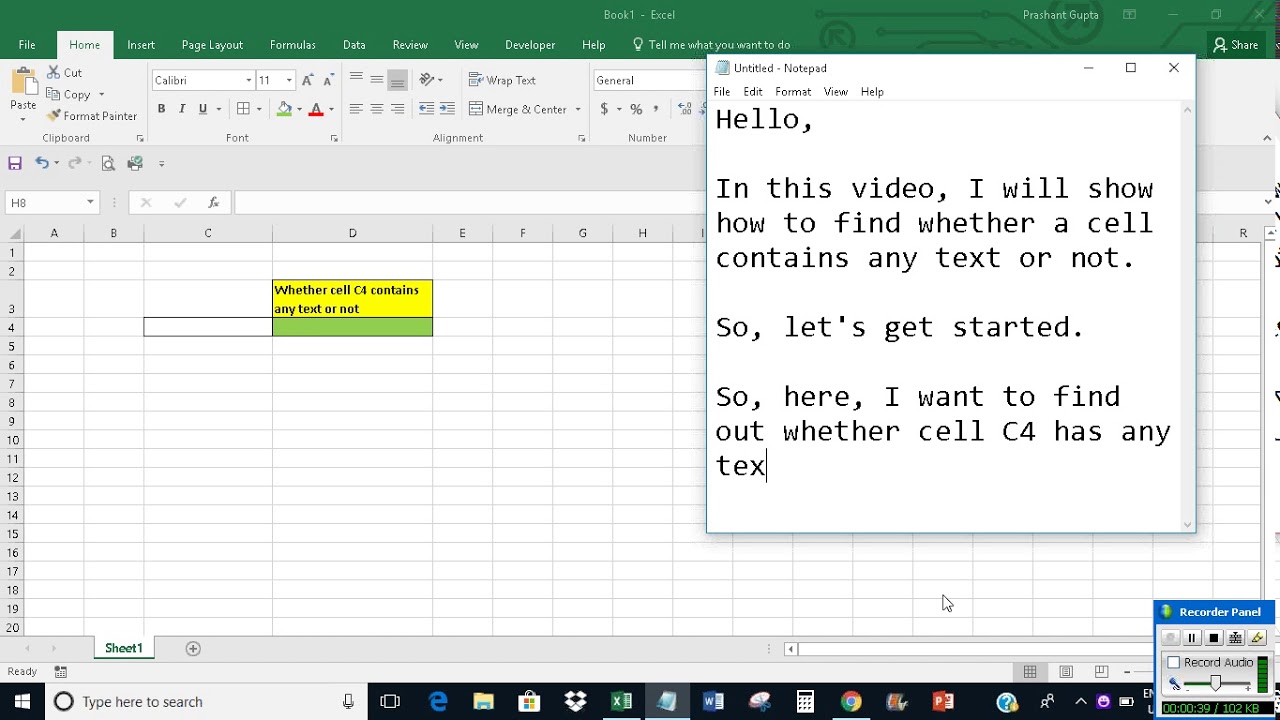Switch to Page Layout view in status bar

click(x=1066, y=672)
